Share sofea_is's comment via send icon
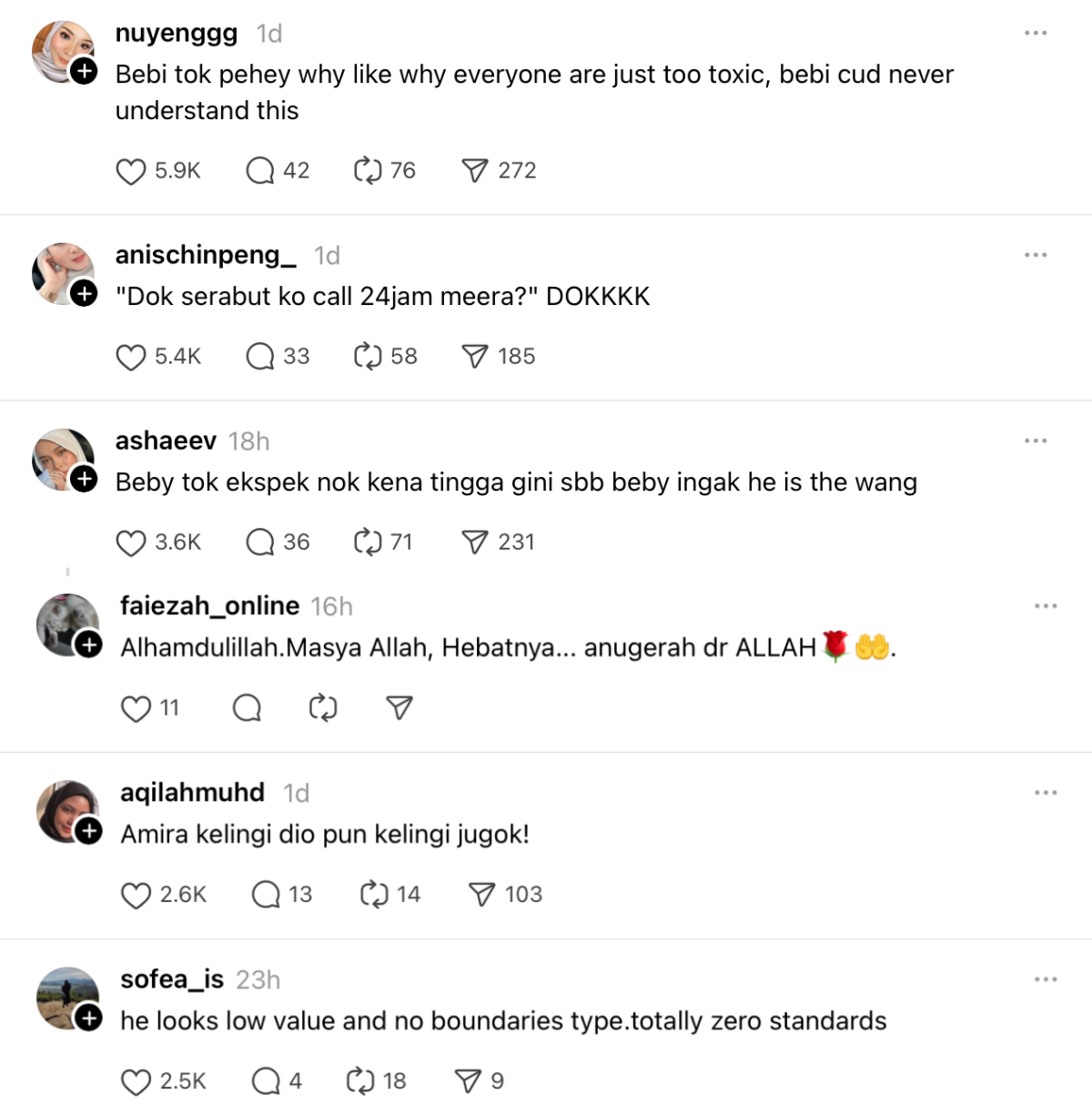The height and width of the screenshot is (1106, 1092). coord(468,1081)
